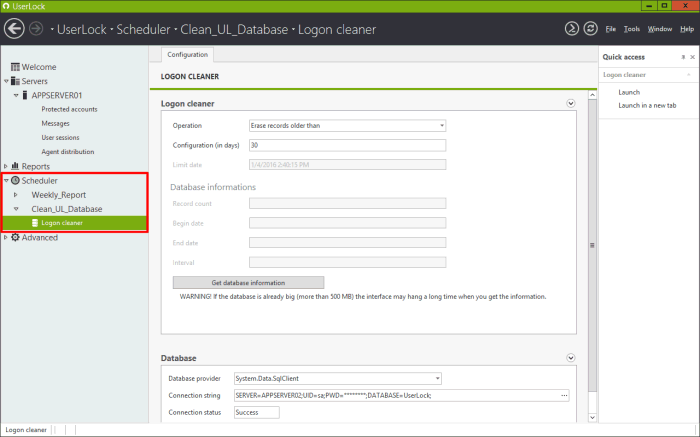700x437 pixels.
Task: Expand the Advanced tree node
Action: pyautogui.click(x=6, y=237)
